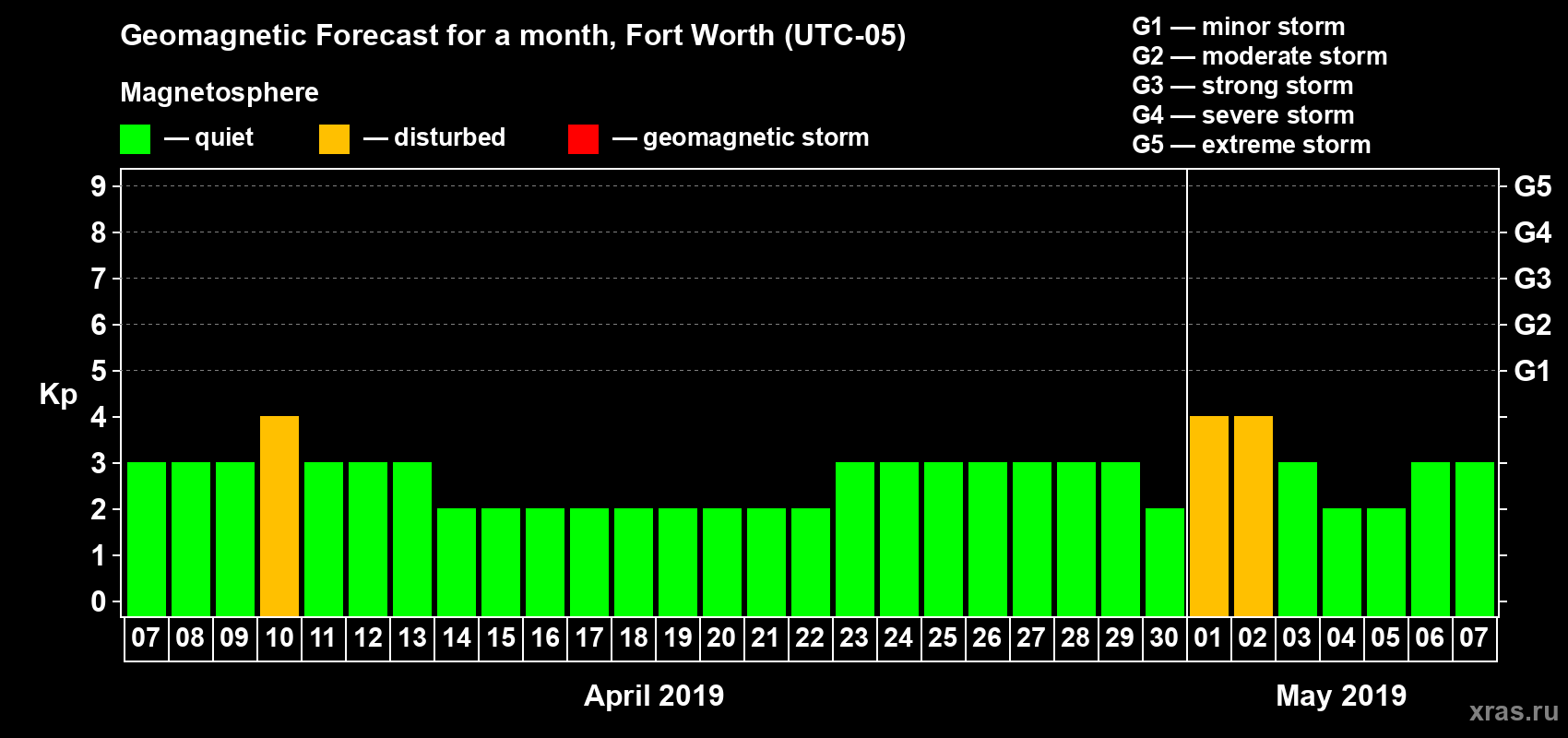Image resolution: width=1568 pixels, height=738 pixels.
Task: Click the 'G5 — extreme storm' legend line
Action: click(1252, 145)
